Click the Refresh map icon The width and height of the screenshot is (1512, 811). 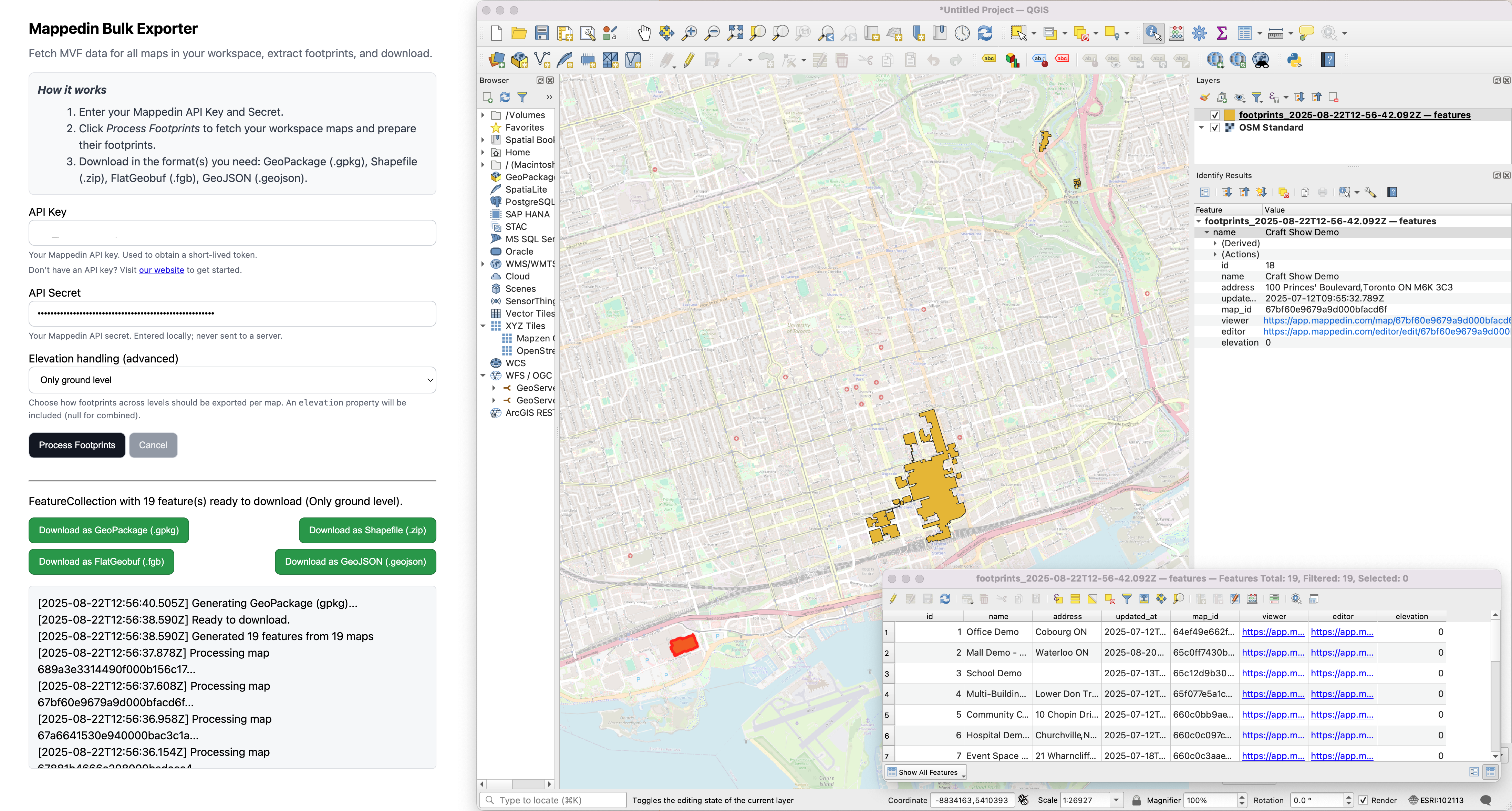click(x=985, y=33)
